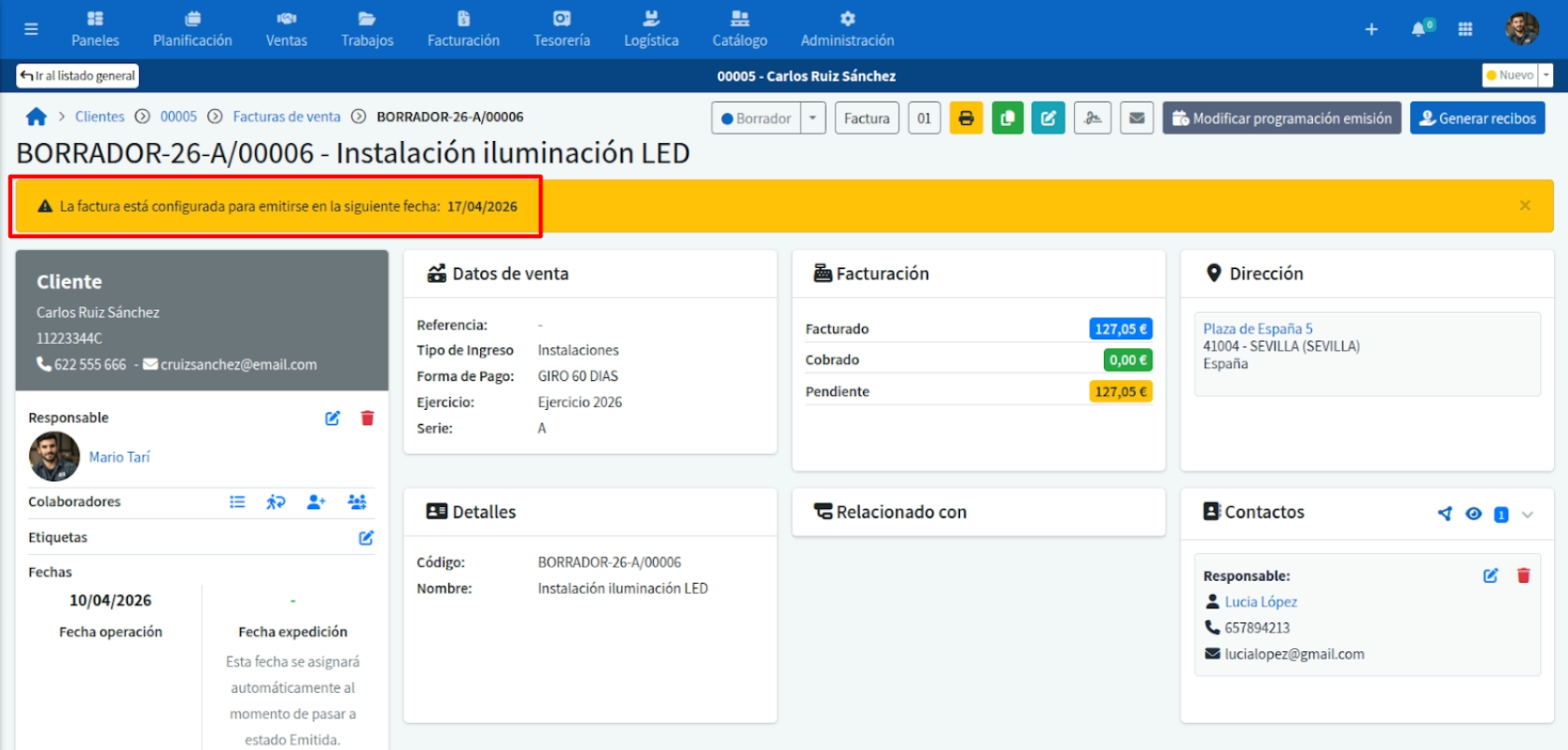The width and height of the screenshot is (1568, 750).
Task: Open the Plaza de España 5 address link
Action: pos(1257,329)
